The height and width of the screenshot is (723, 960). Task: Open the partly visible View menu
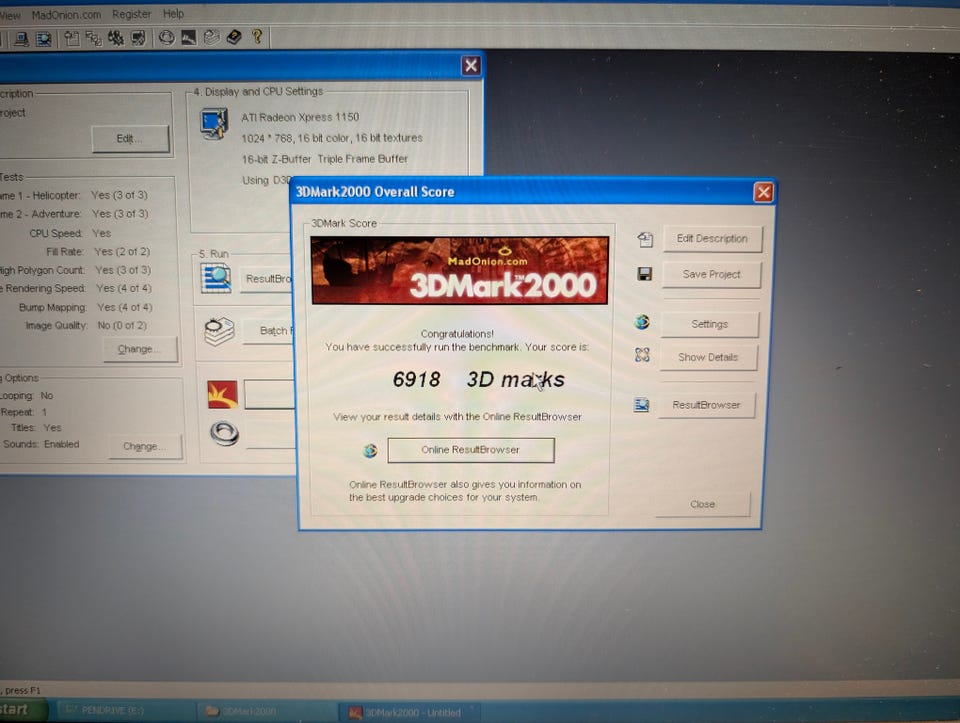[x=10, y=15]
